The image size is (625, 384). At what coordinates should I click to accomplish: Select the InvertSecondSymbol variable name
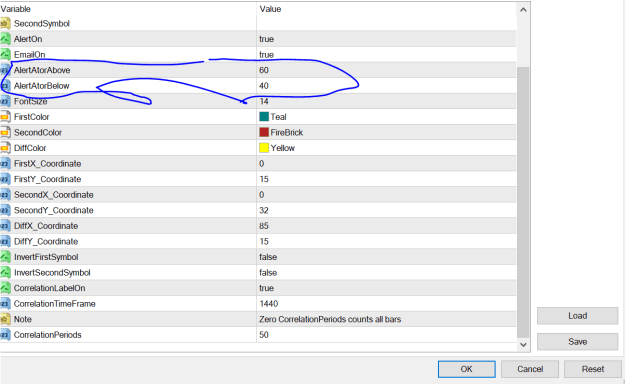coord(52,272)
